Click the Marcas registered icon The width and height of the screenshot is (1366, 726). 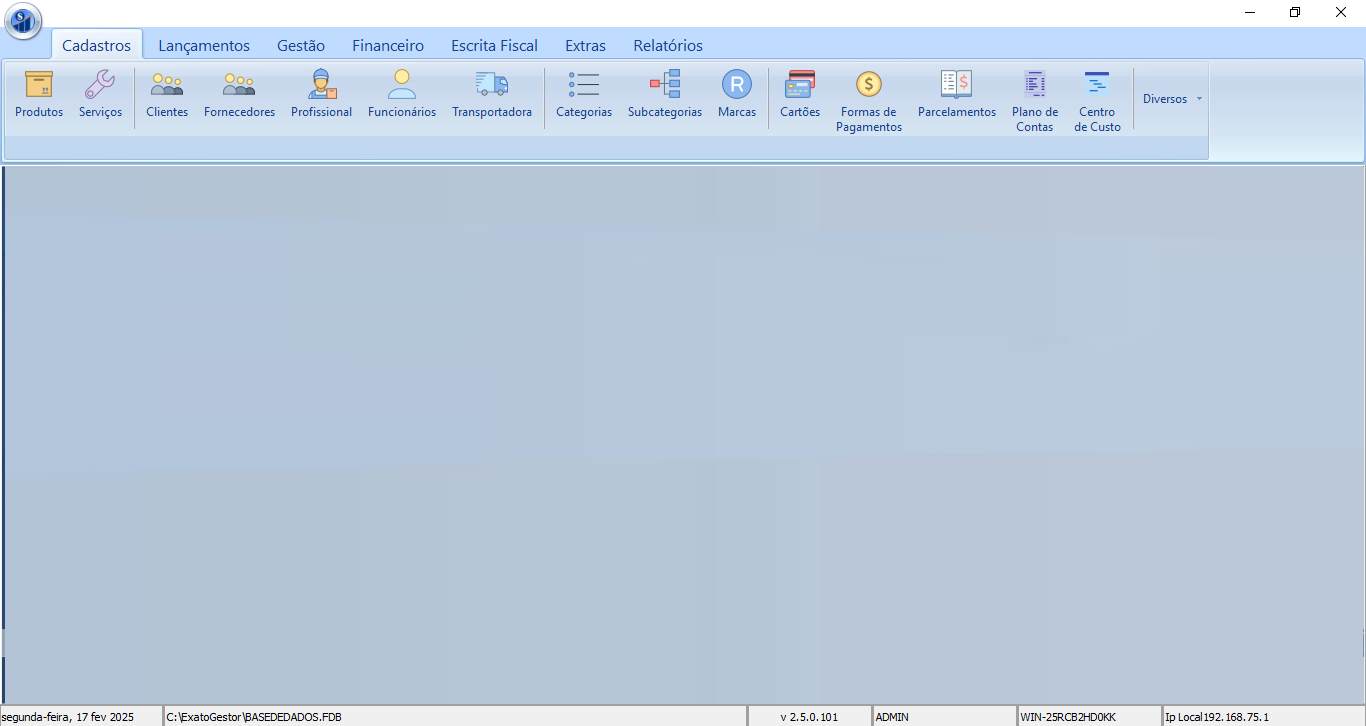tap(737, 85)
